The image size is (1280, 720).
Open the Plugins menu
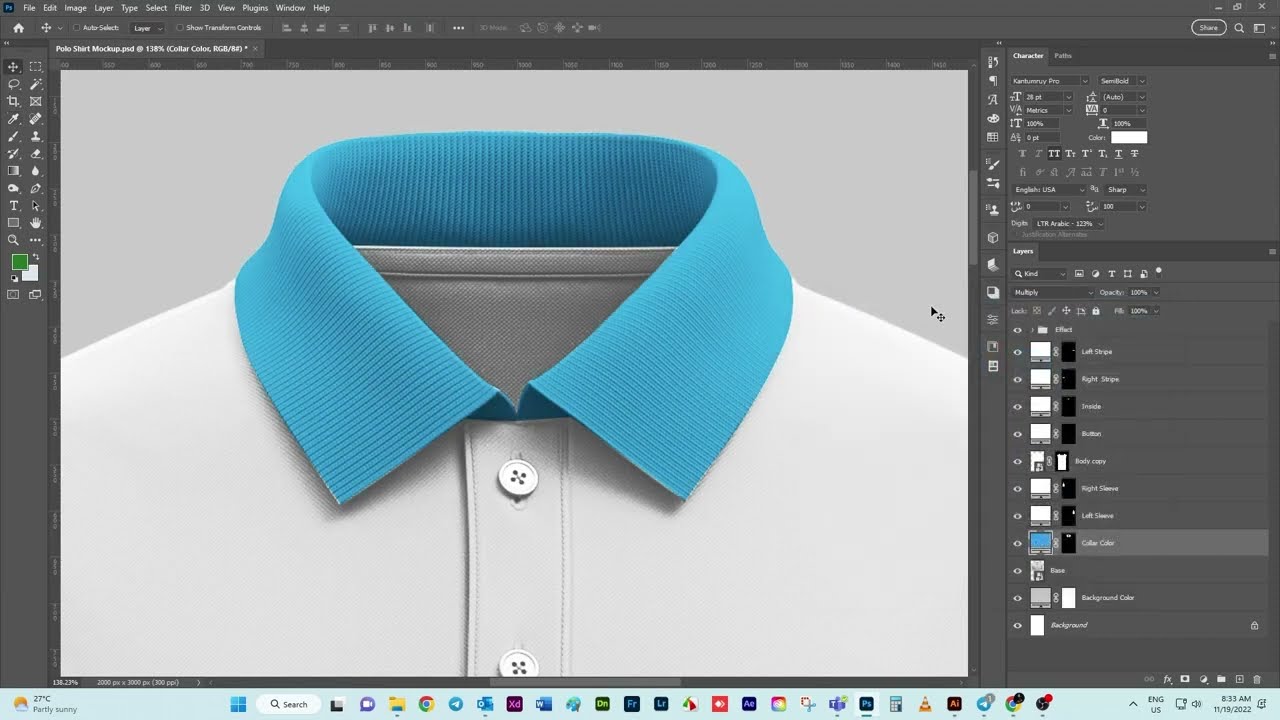pyautogui.click(x=255, y=8)
